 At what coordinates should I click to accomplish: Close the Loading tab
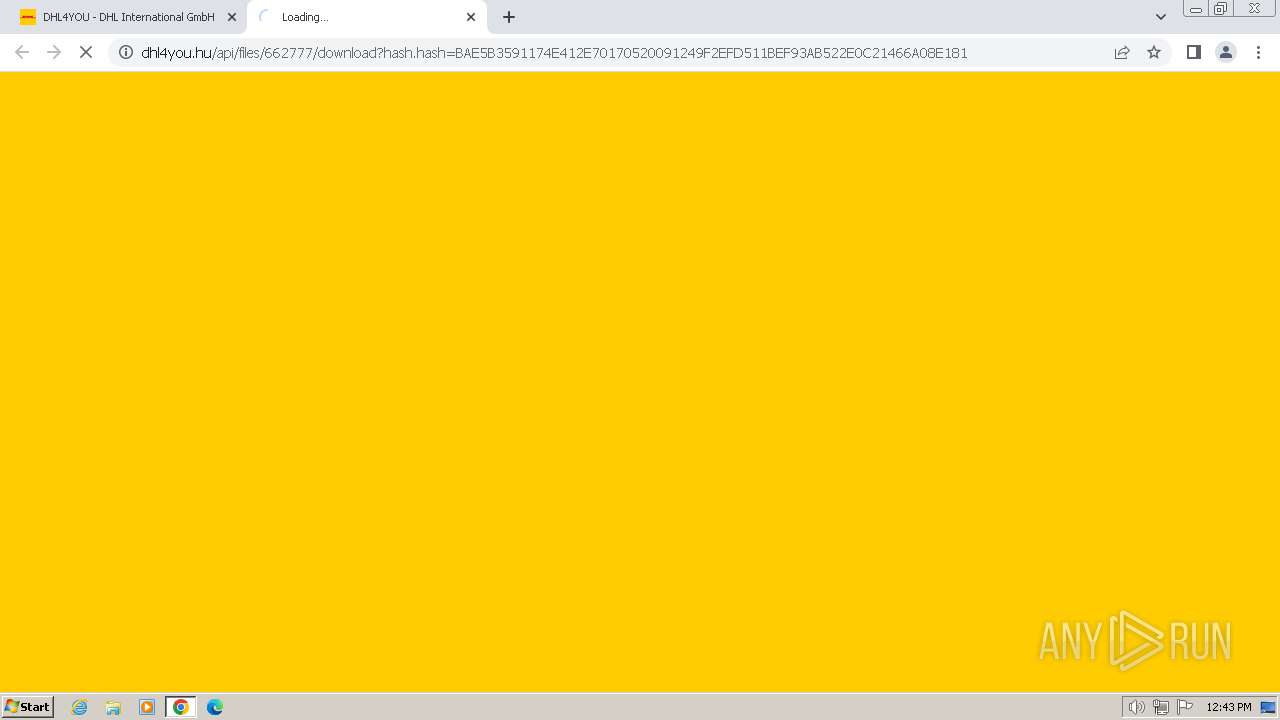pyautogui.click(x=471, y=17)
